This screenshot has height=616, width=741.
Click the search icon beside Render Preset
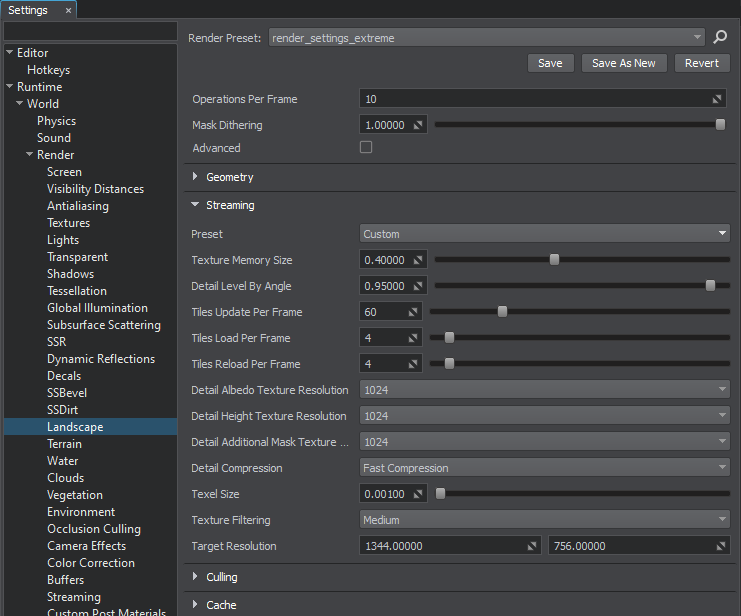pyautogui.click(x=720, y=38)
